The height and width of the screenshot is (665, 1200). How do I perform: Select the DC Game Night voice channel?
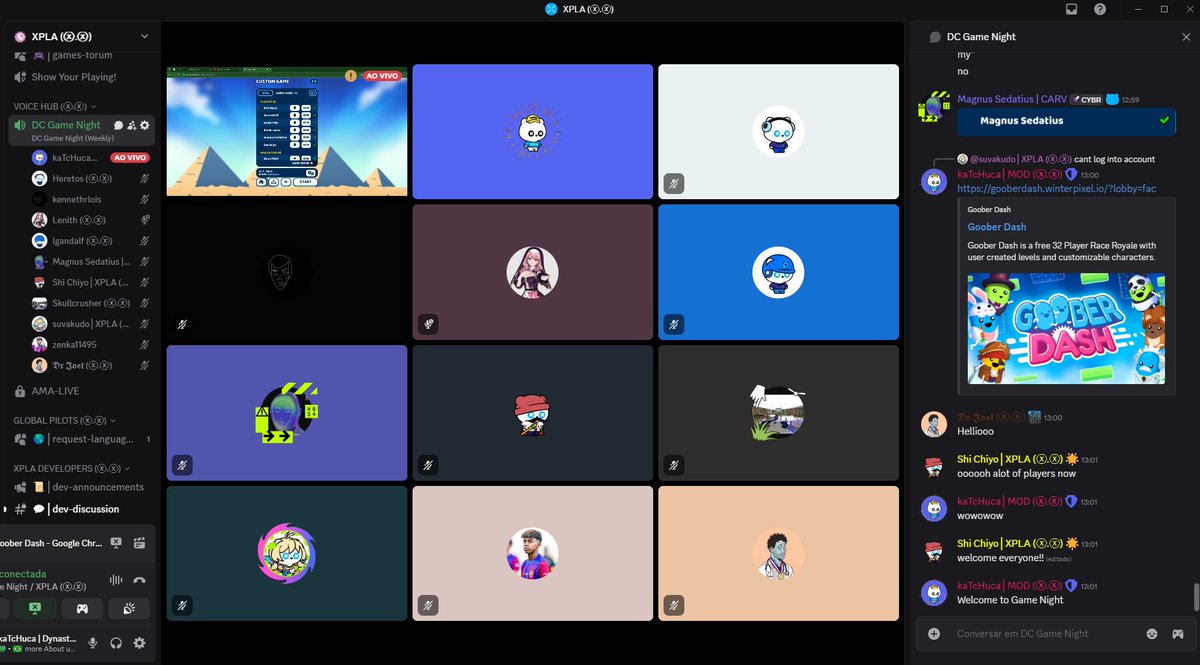coord(66,125)
